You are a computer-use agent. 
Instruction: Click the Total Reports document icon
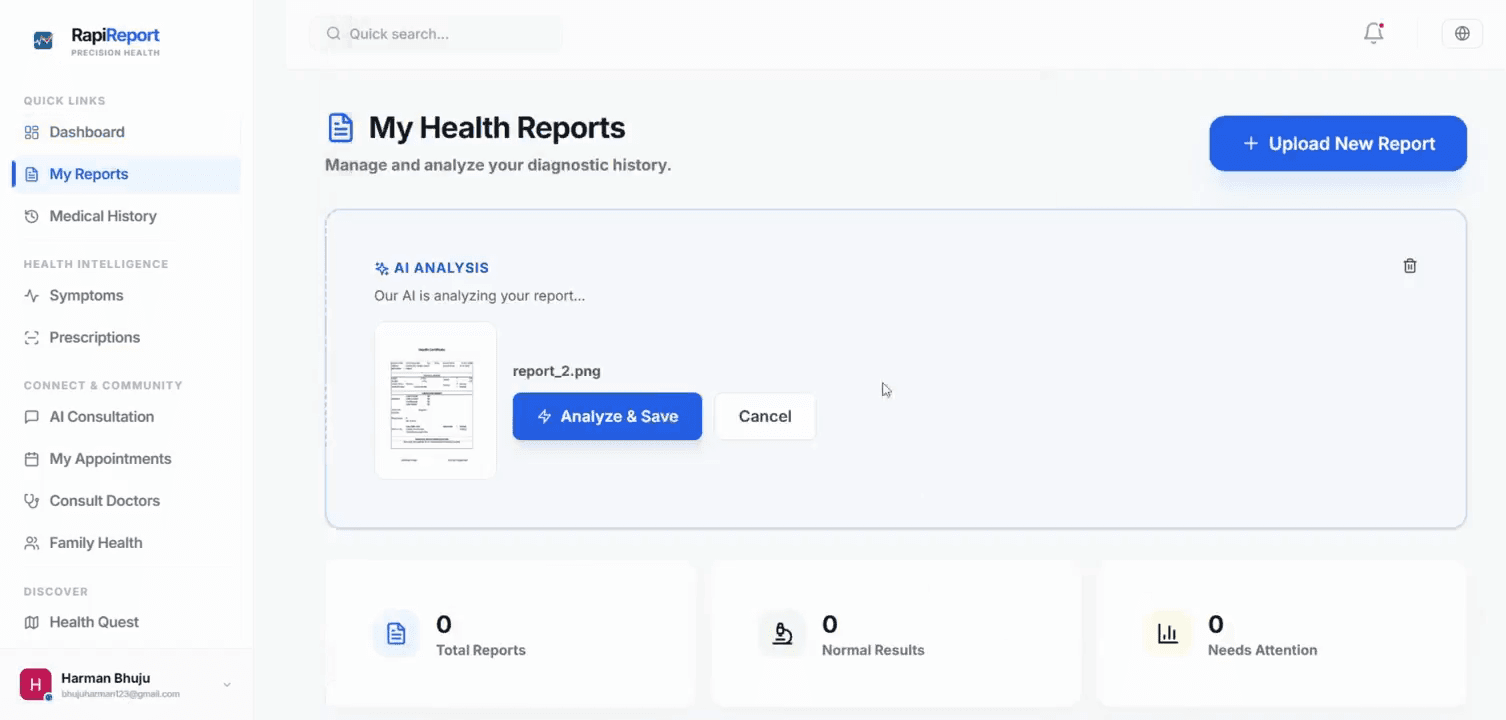(x=396, y=634)
